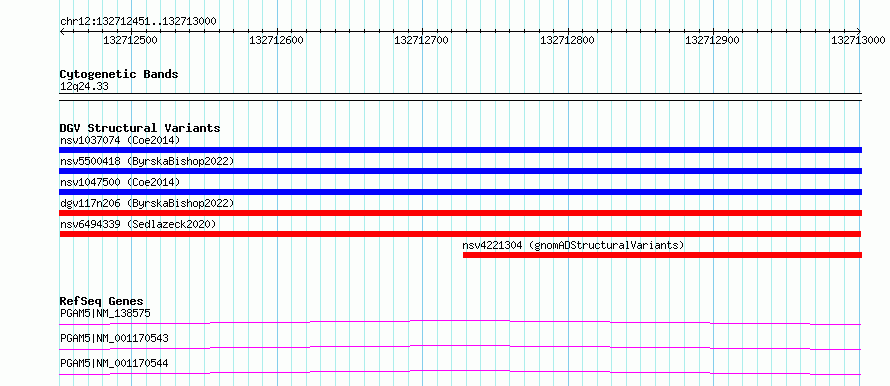Viewport: 890px width, 386px height.
Task: Select the PGAM5|NM_001170543 transcript label
Action: (114, 338)
